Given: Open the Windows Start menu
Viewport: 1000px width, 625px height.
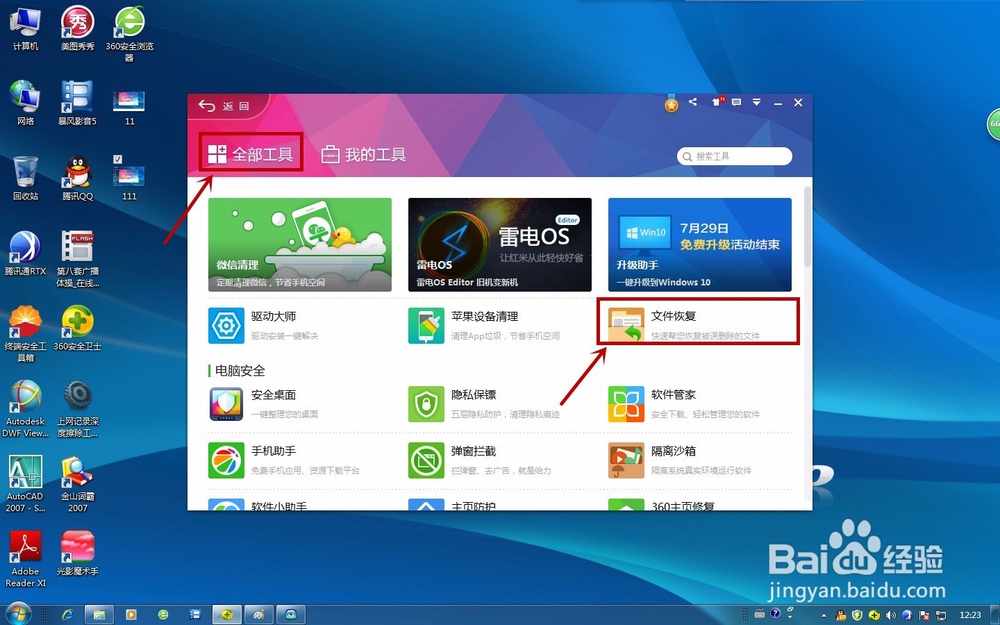Looking at the screenshot, I should (17, 615).
